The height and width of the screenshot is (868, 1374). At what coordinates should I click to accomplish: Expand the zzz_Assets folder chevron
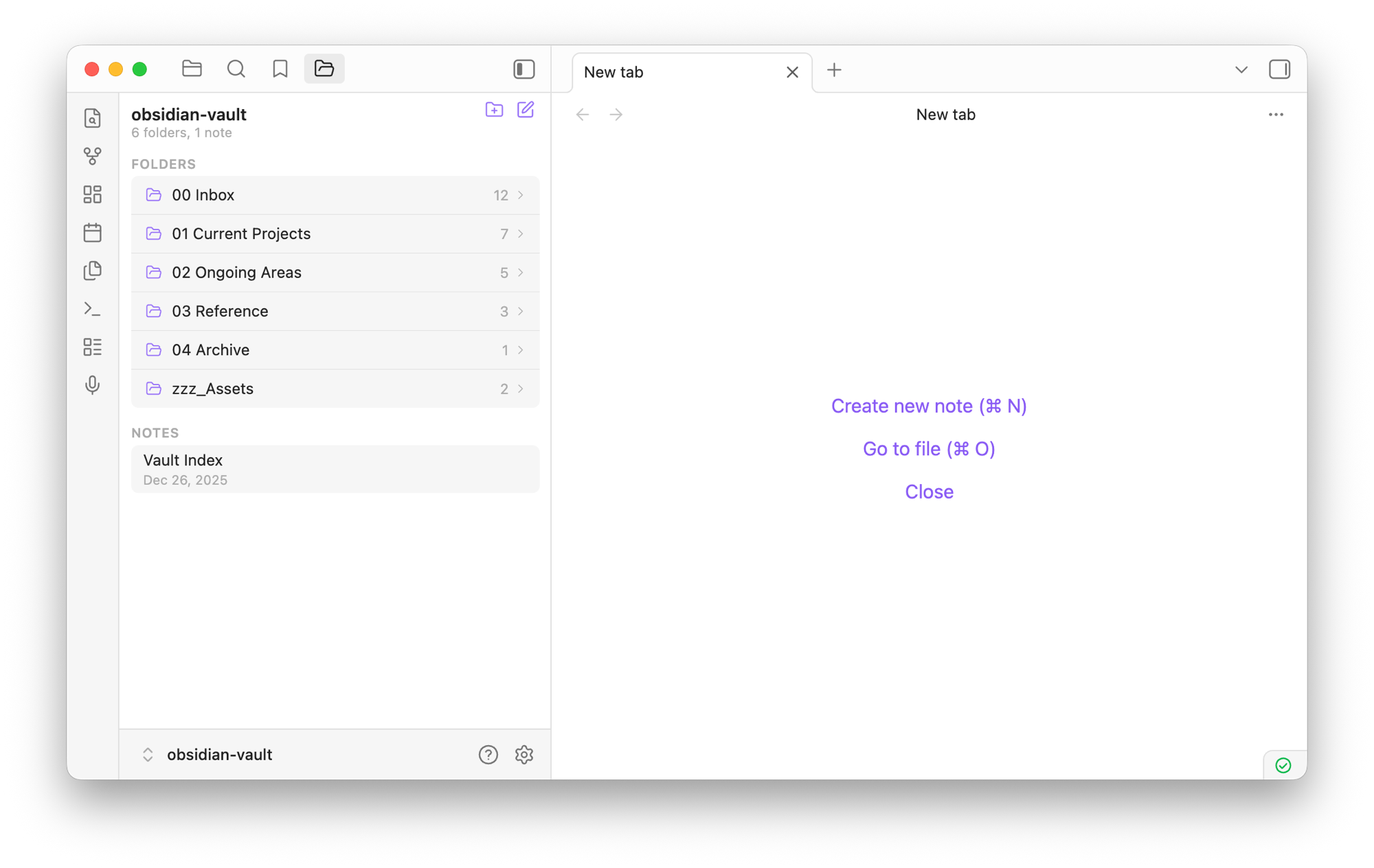(521, 389)
